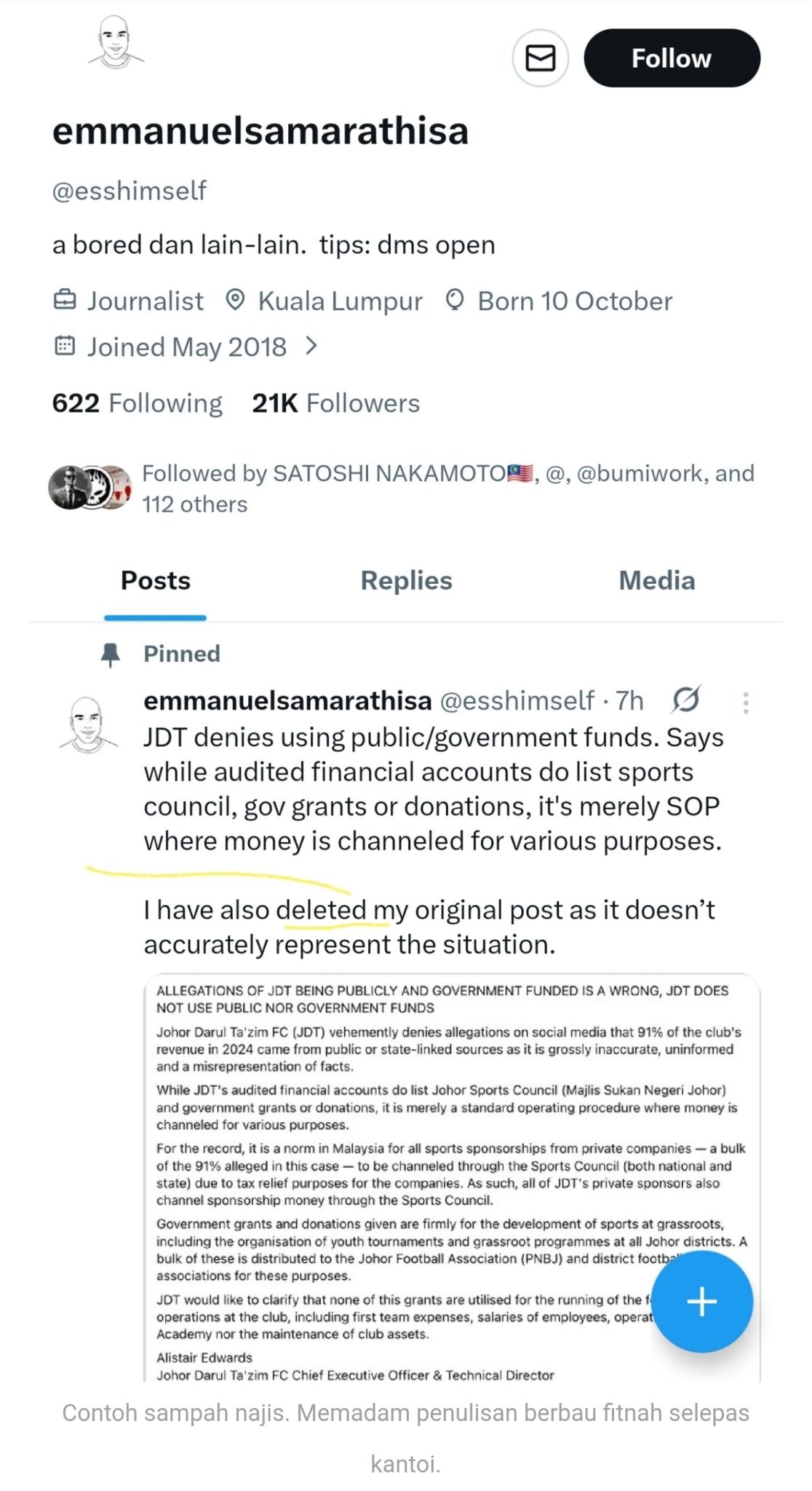View the 21K Followers list
The height and width of the screenshot is (1491, 812).
click(335, 403)
